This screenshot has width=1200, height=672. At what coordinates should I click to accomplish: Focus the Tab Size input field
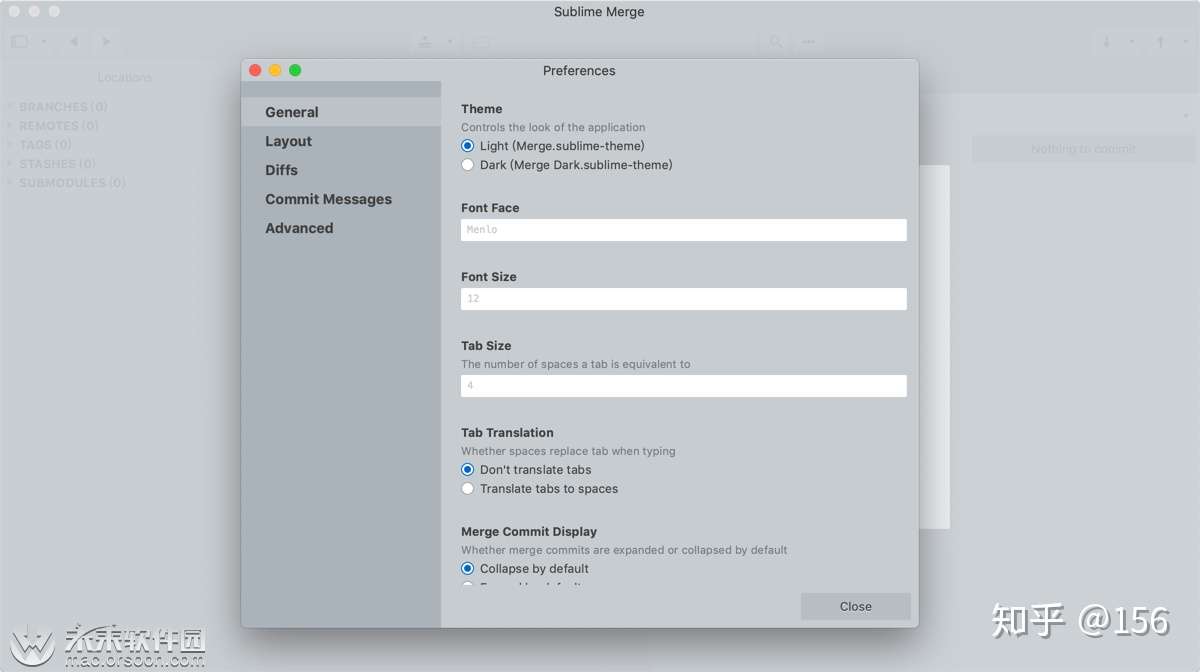point(684,386)
